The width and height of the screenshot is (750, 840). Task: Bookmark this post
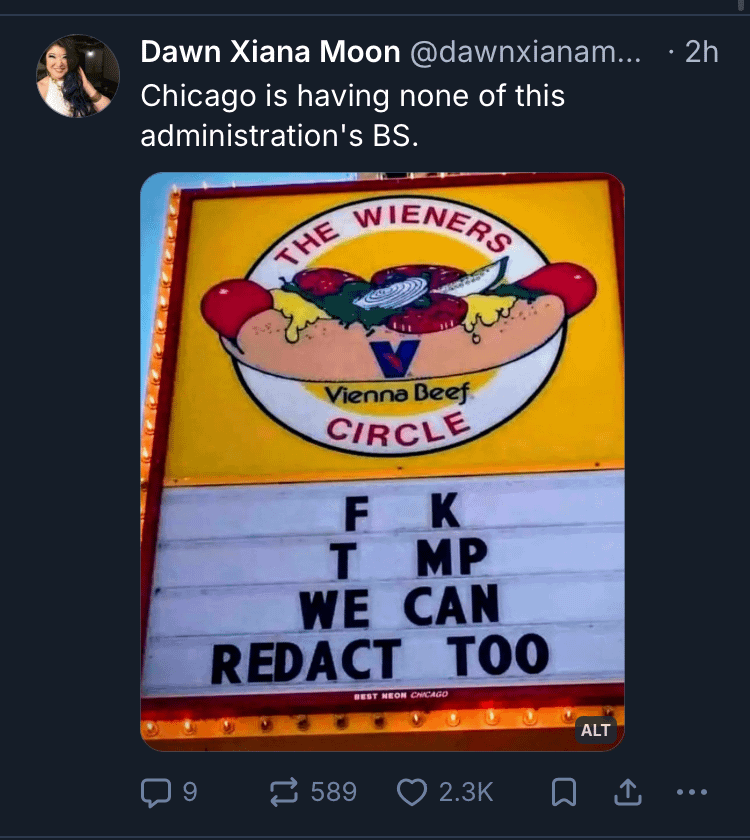coord(564,793)
